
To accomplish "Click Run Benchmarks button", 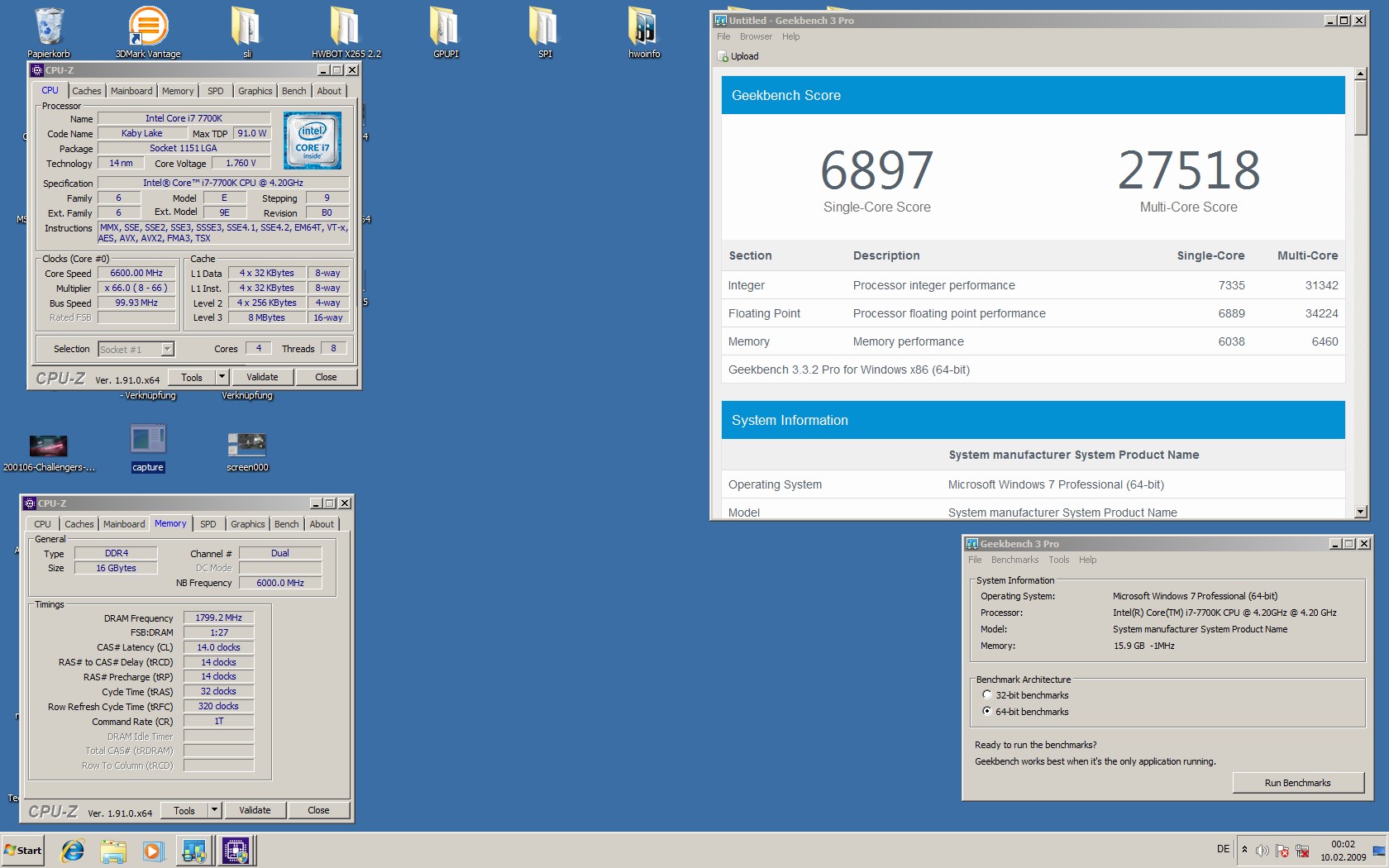I will (x=1297, y=783).
